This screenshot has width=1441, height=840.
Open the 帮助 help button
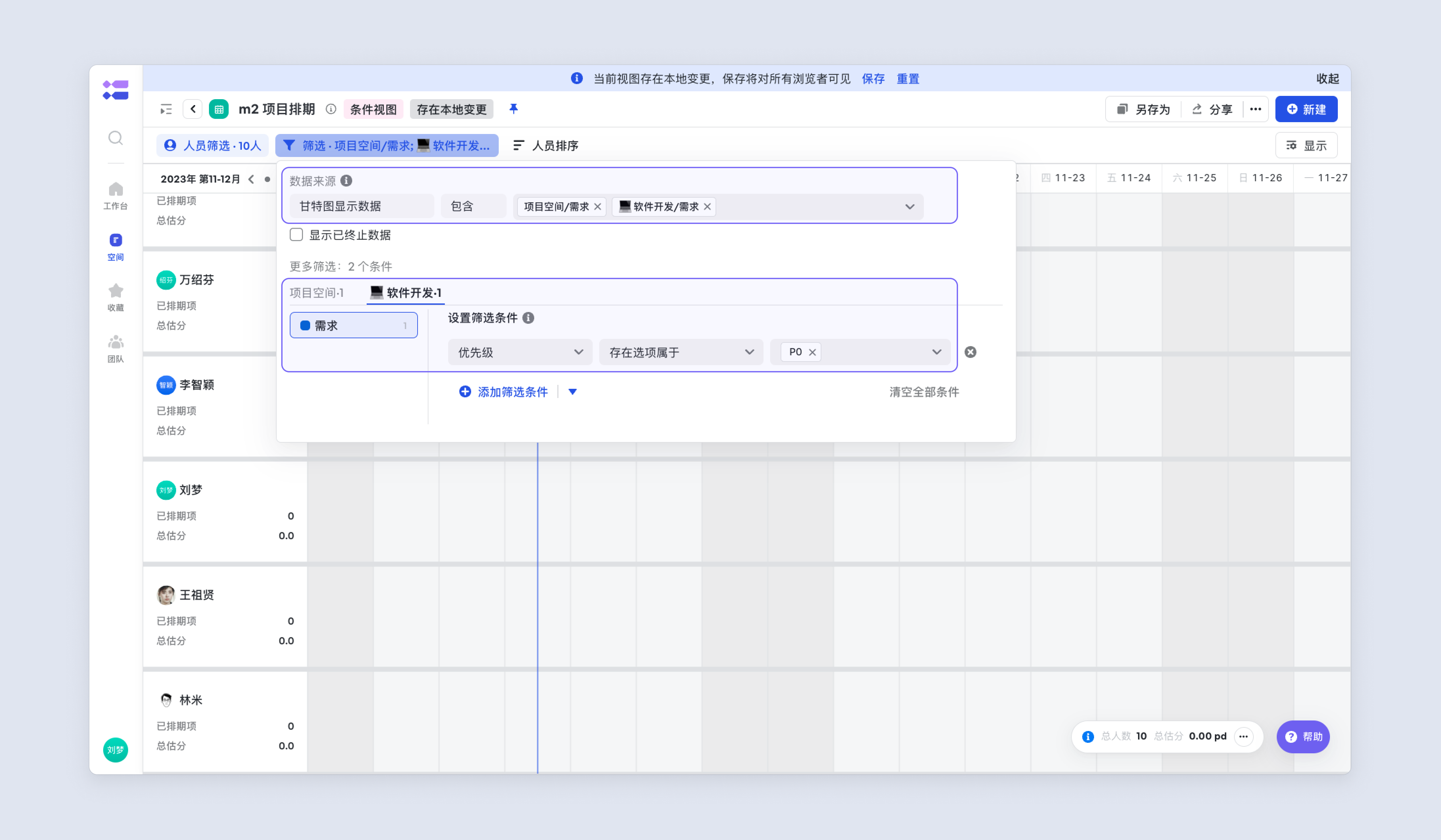[1303, 737]
